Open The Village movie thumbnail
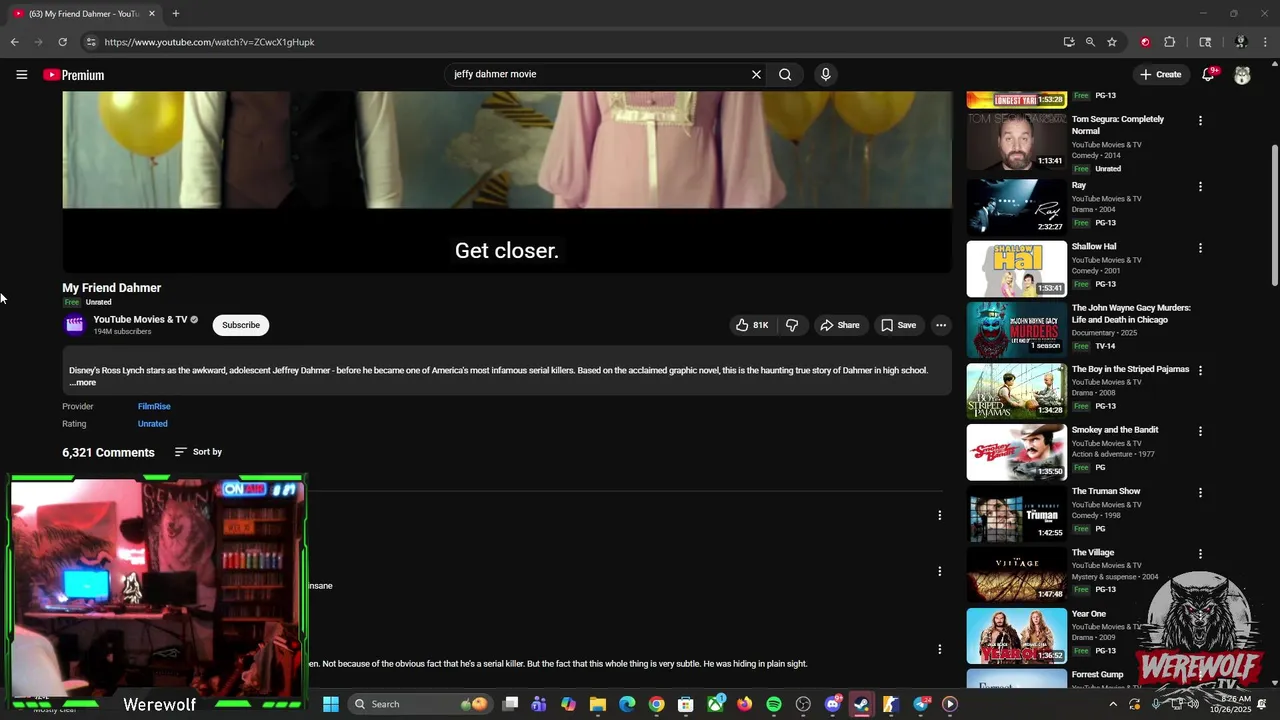Image resolution: width=1280 pixels, height=720 pixels. pos(1016,574)
